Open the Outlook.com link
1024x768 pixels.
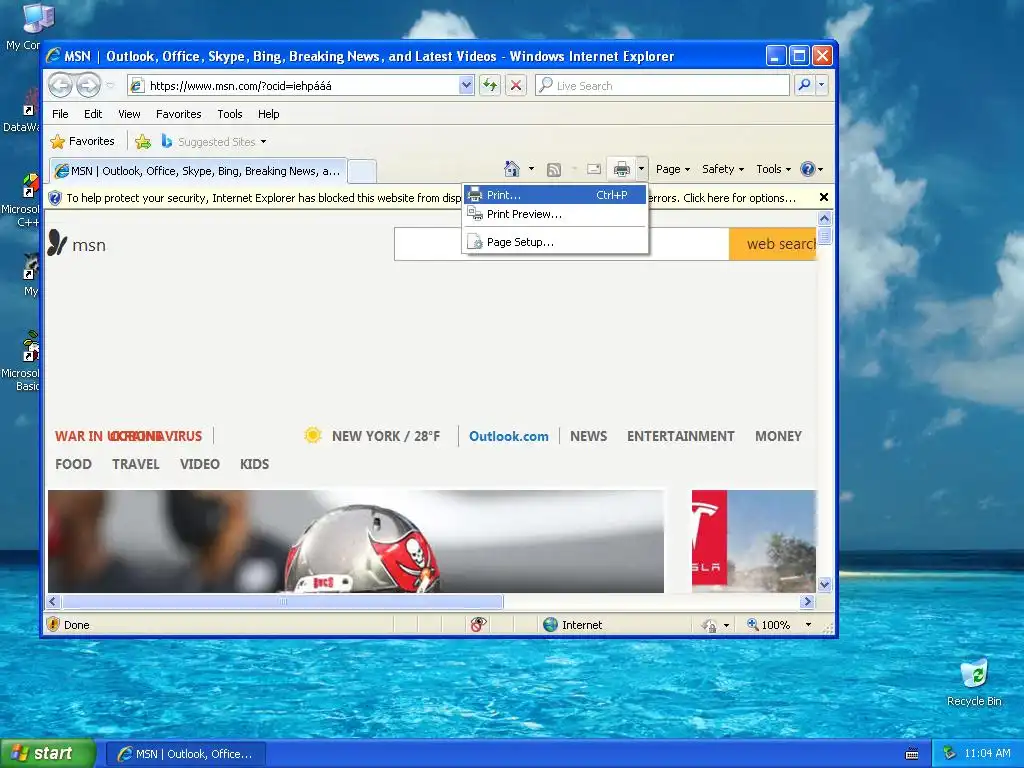[x=509, y=436]
